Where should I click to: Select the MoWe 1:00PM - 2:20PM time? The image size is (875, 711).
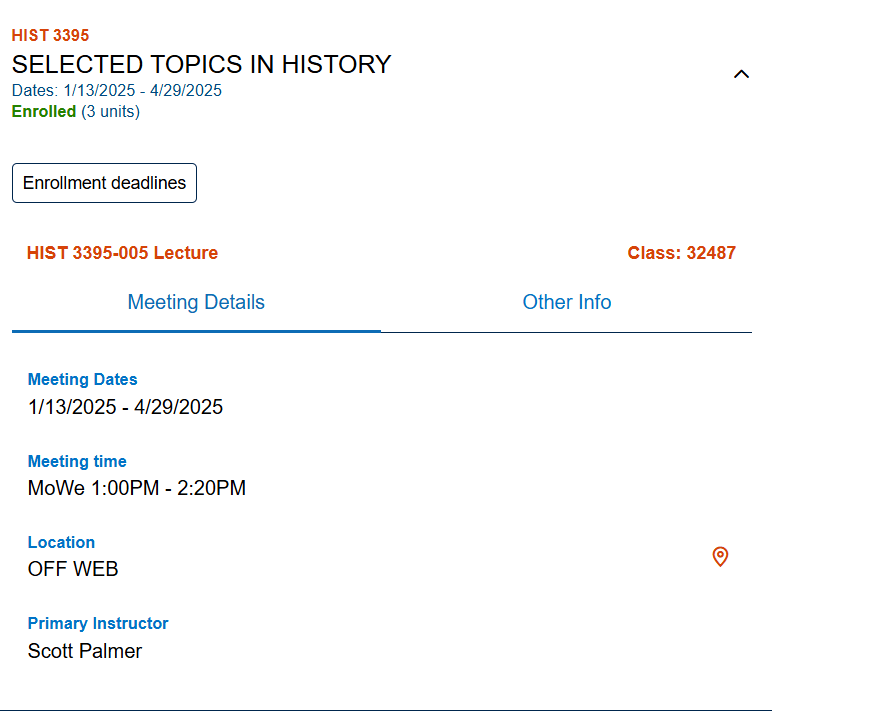[136, 488]
